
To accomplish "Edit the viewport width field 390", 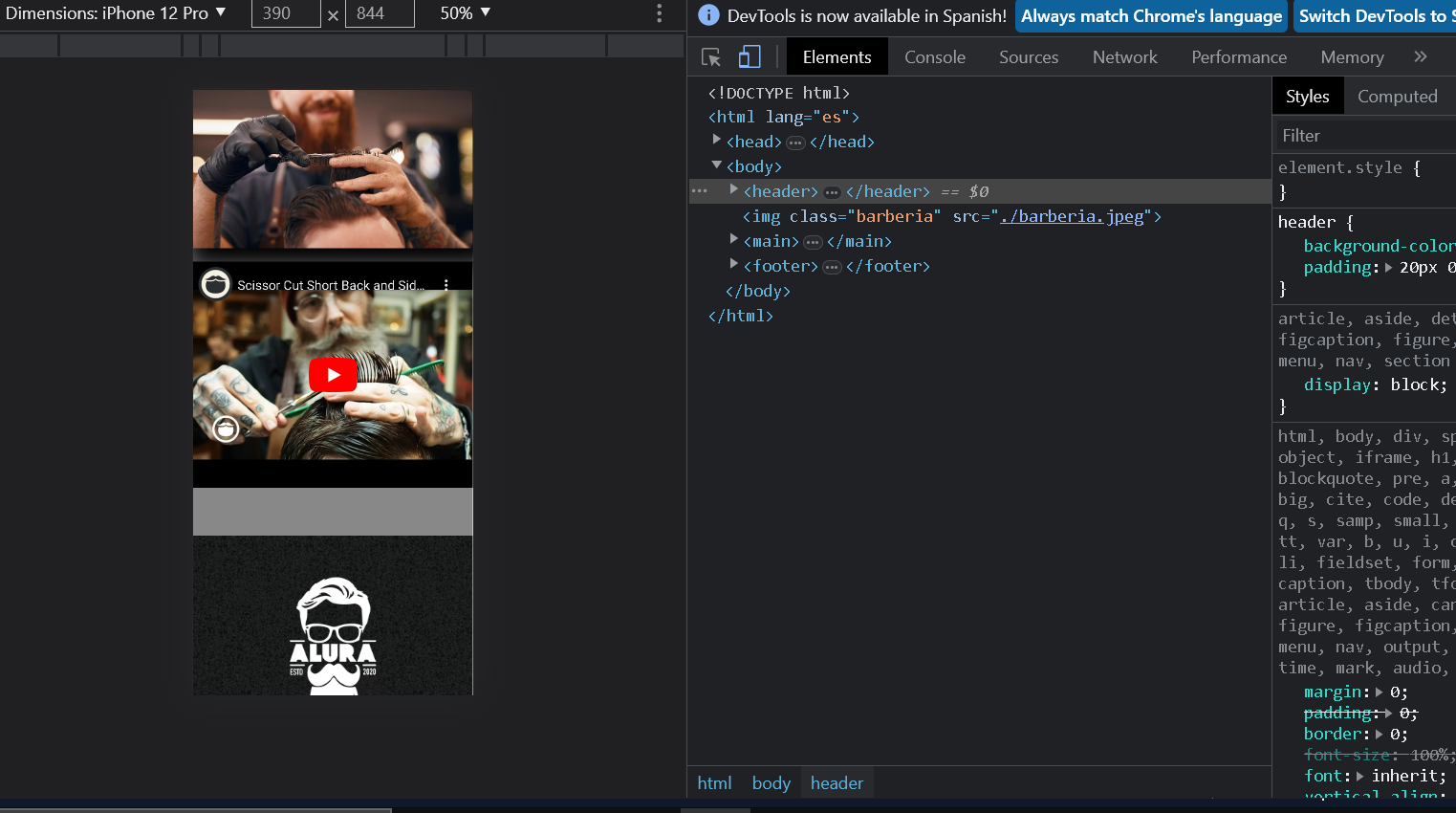I will (x=286, y=13).
